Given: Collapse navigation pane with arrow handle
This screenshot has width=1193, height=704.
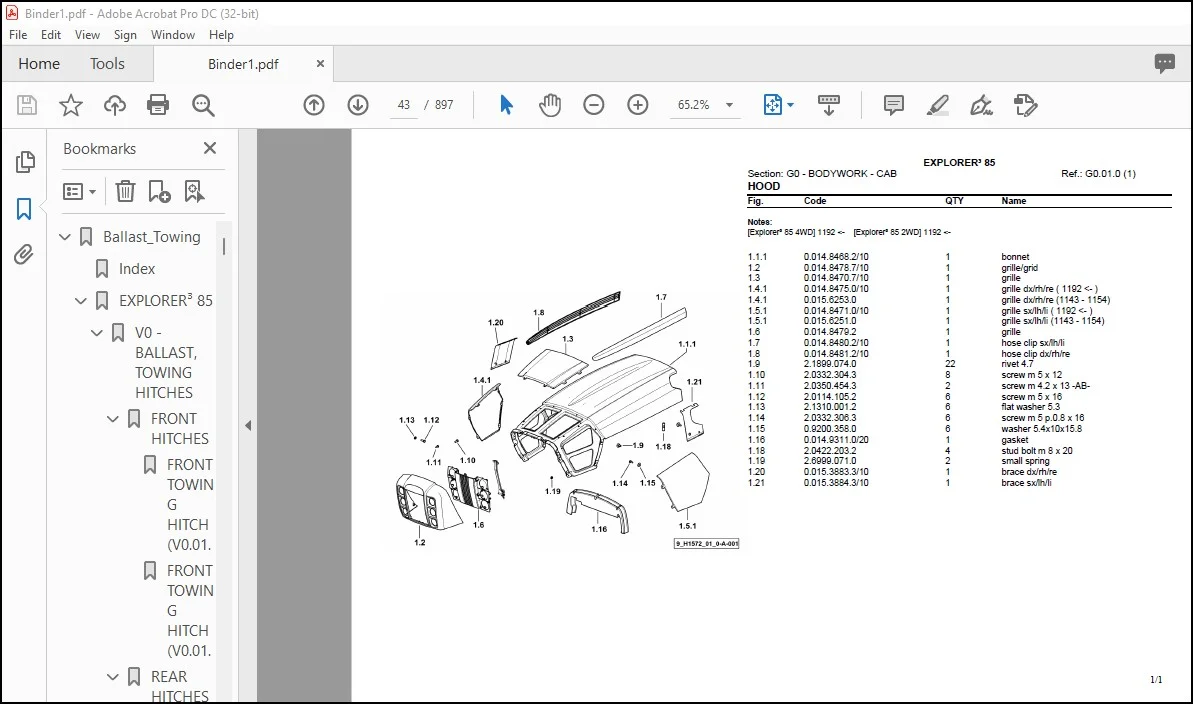Looking at the screenshot, I should (248, 425).
